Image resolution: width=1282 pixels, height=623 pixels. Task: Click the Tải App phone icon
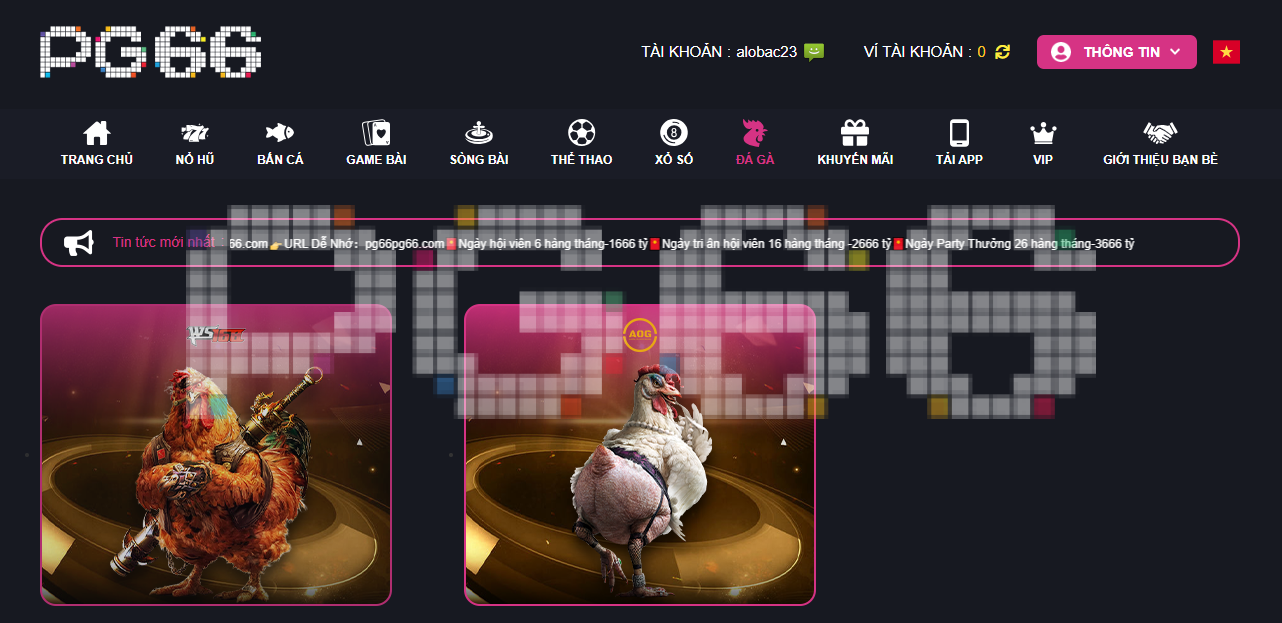coord(959,133)
